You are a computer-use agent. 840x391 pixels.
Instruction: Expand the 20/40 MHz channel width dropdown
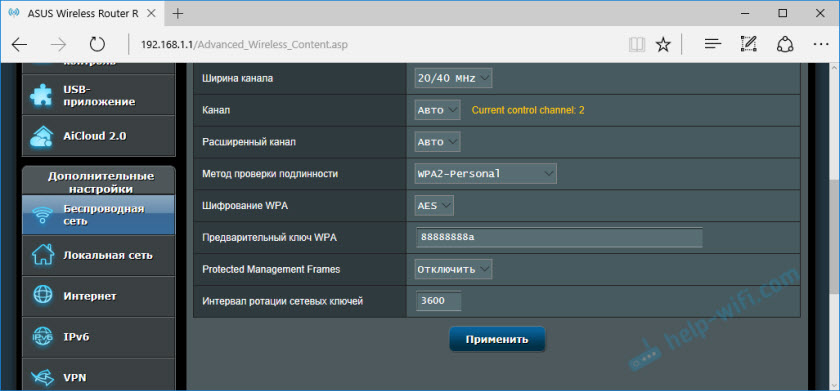pos(453,78)
